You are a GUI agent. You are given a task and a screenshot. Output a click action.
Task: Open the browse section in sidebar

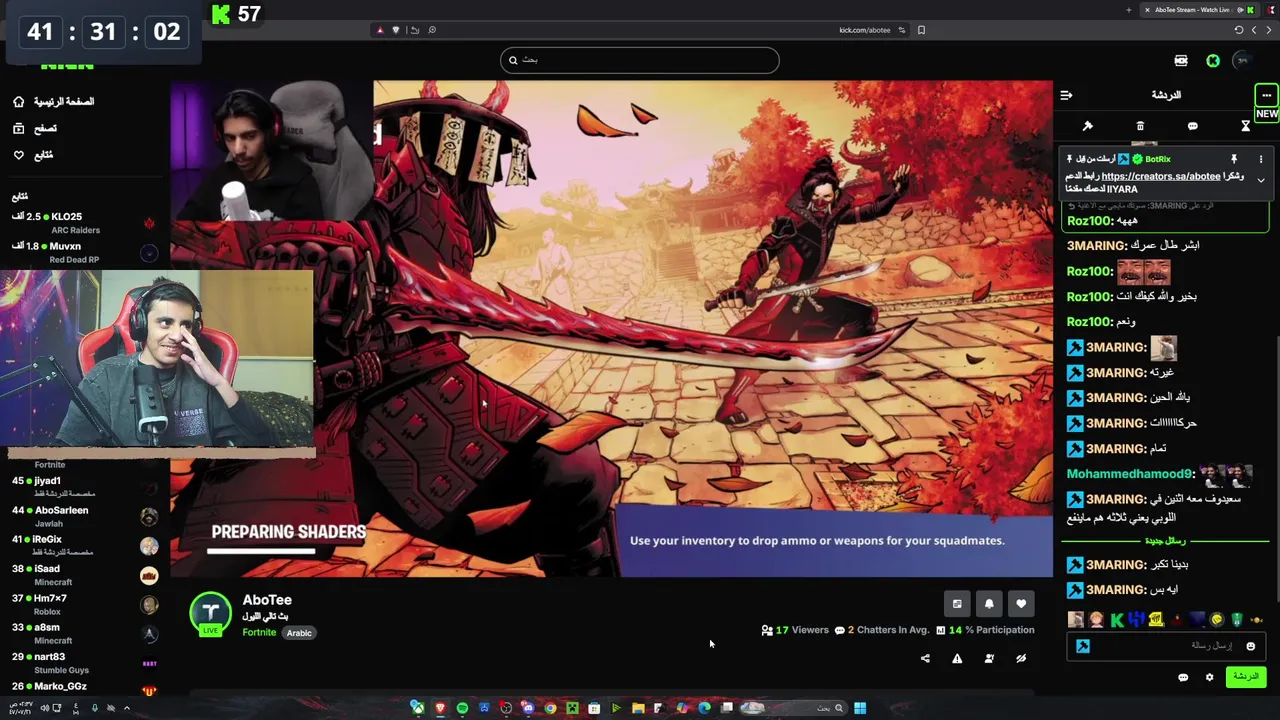pos(35,128)
